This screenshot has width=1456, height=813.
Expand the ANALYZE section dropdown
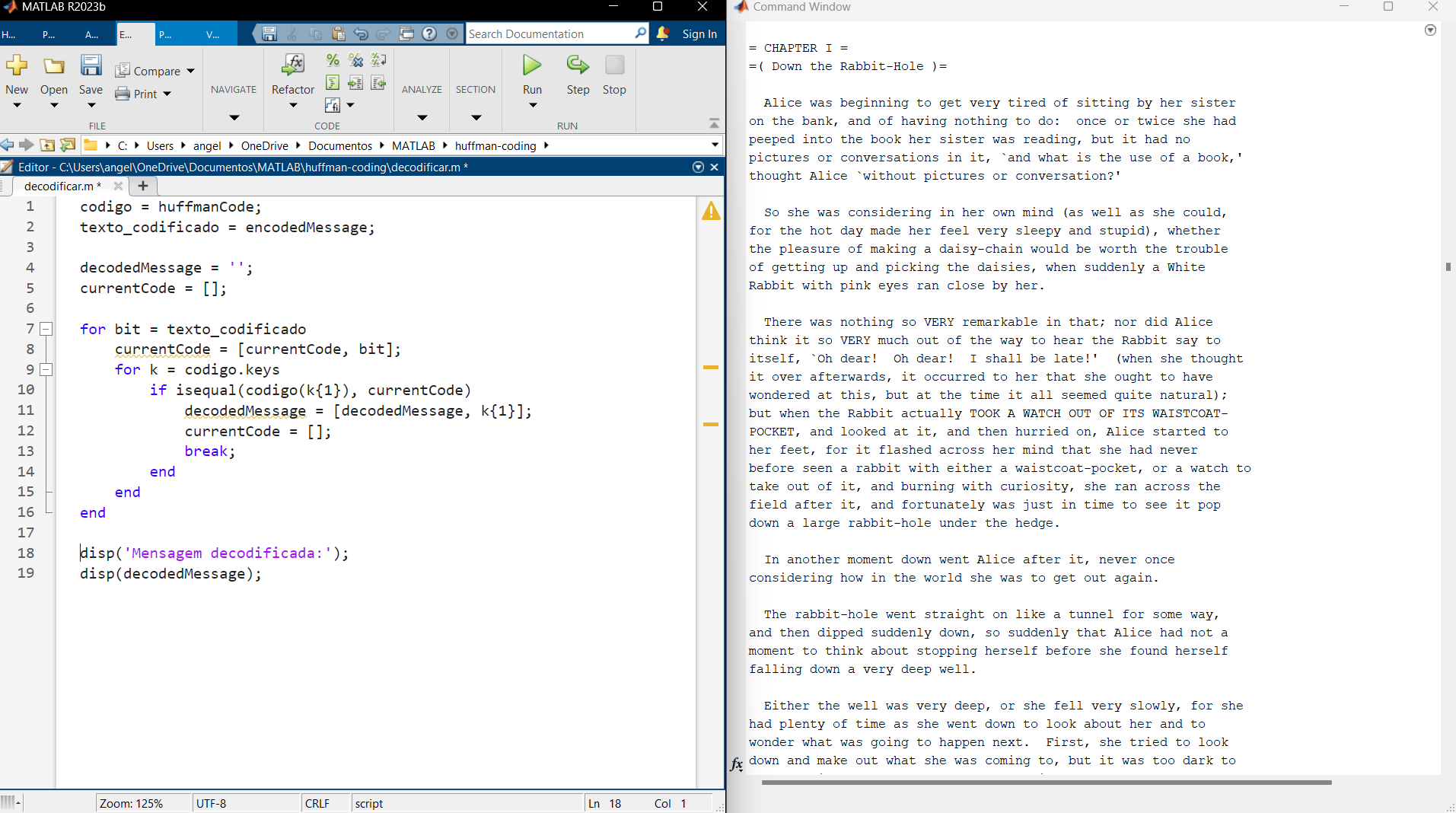[422, 117]
